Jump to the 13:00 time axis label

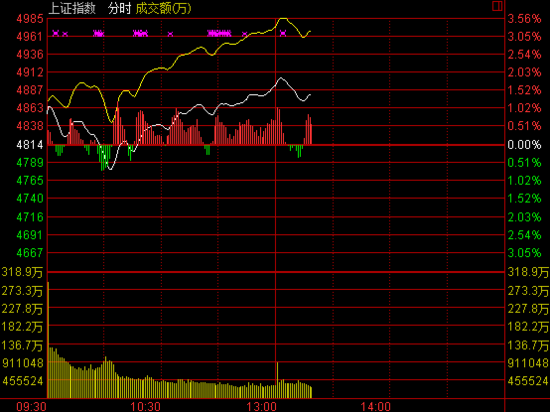point(261,407)
